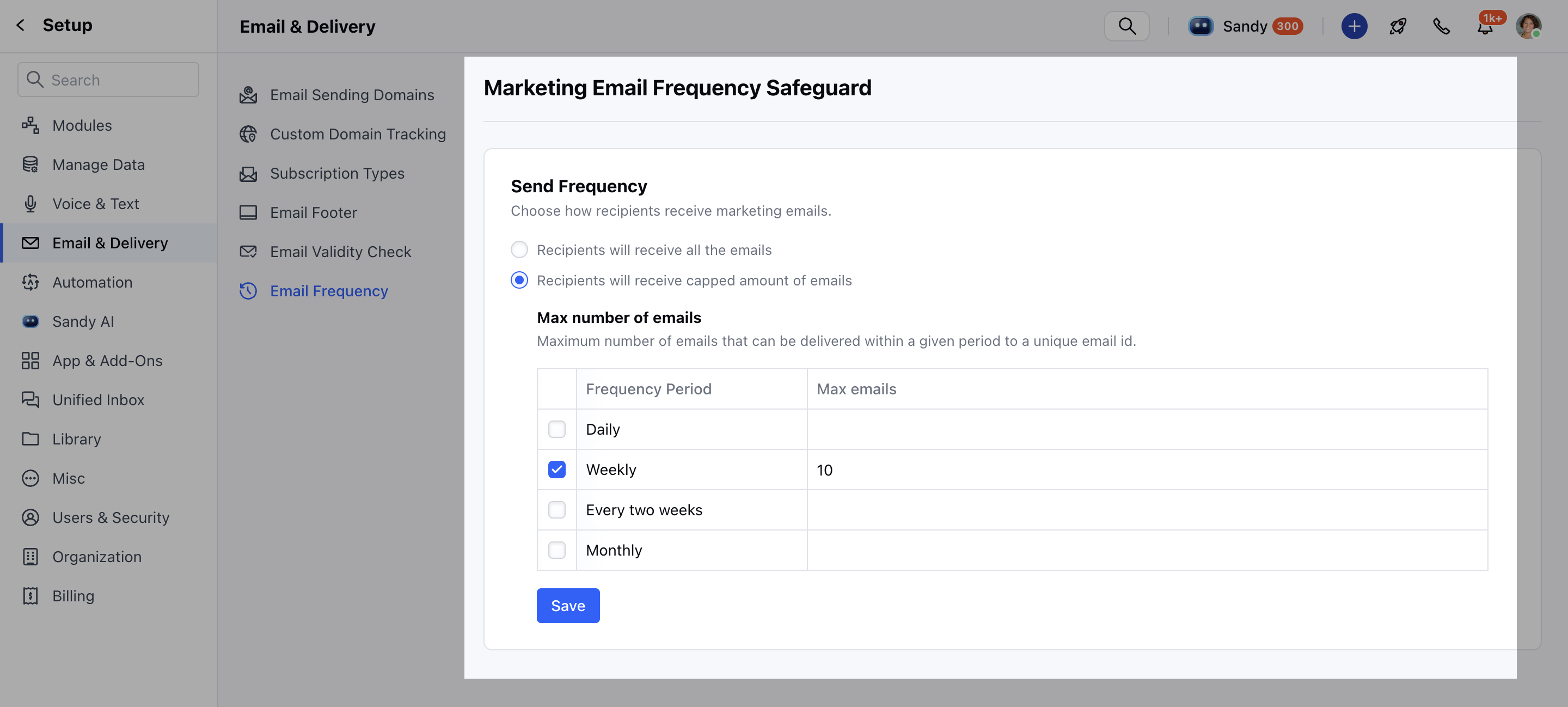Click the blue plus quick-create button
The height and width of the screenshot is (707, 1568).
click(1353, 26)
